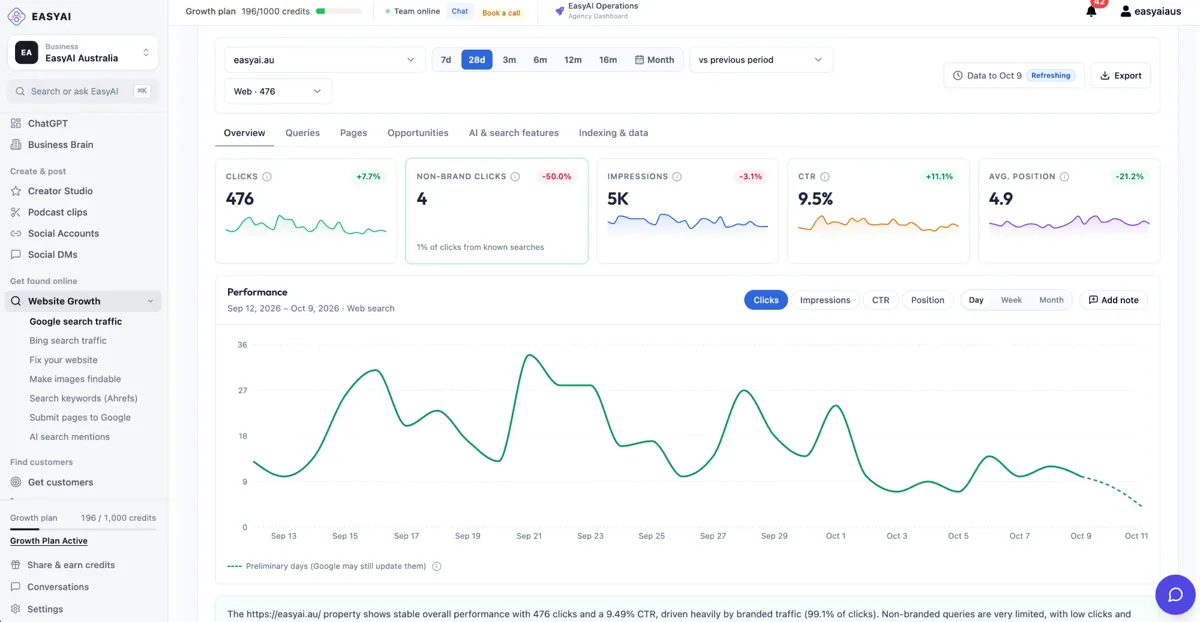Open the Web · 476 search type dropdown

tap(278, 91)
